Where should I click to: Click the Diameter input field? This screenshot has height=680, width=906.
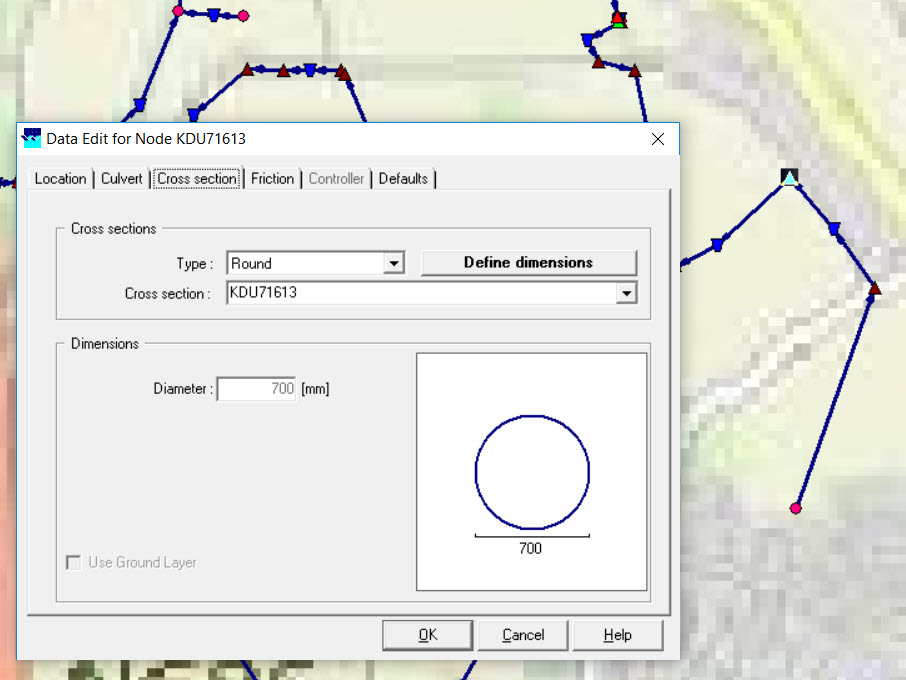point(256,389)
